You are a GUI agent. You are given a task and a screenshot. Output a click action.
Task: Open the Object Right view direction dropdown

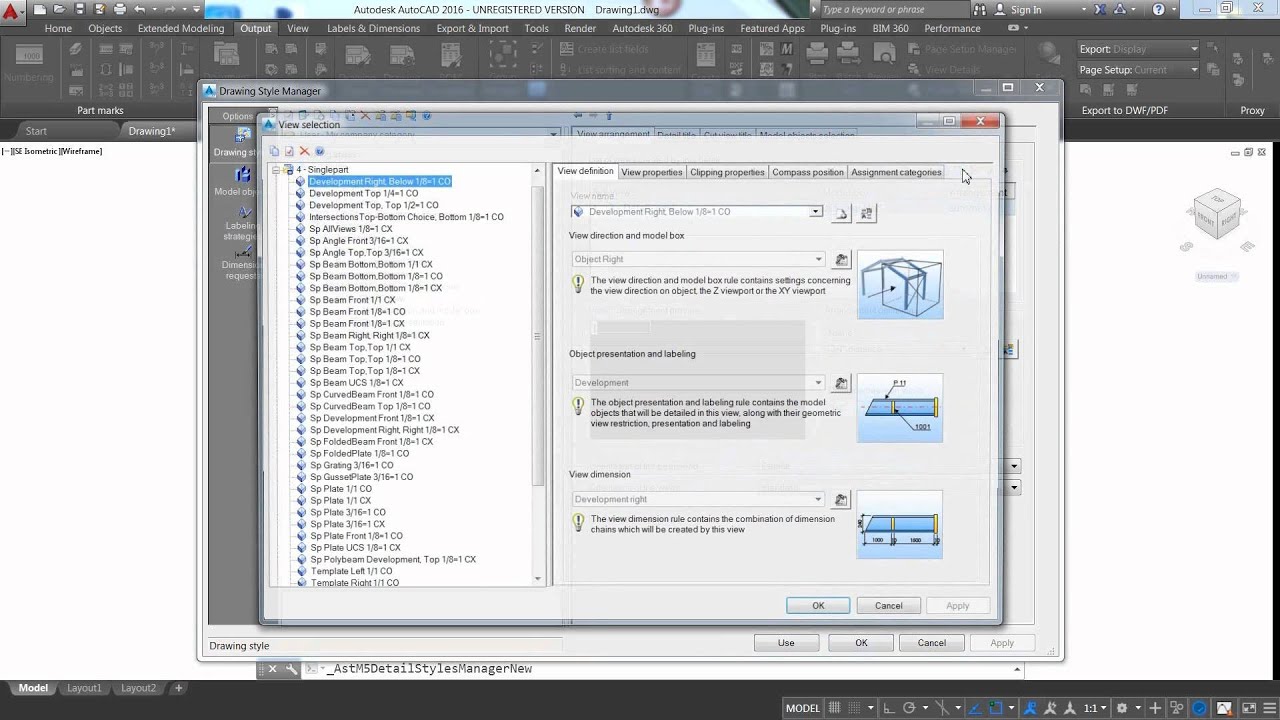(x=819, y=259)
